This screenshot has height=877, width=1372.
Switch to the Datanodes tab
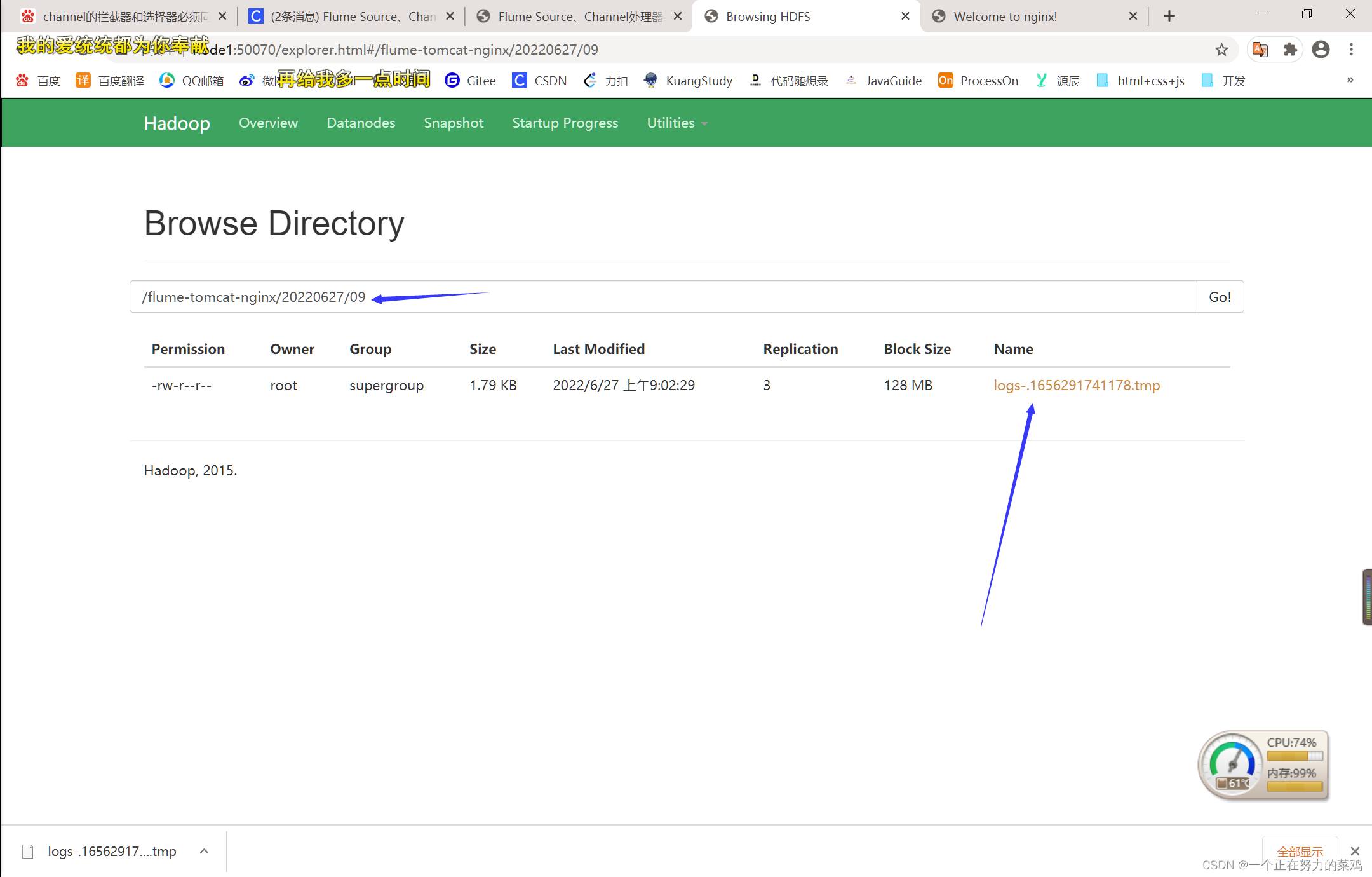pos(360,122)
